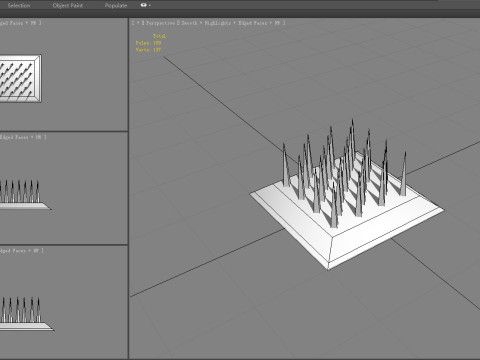
Task: Click the Edged Faces label of the upper-left viewport
Action: point(12,23)
